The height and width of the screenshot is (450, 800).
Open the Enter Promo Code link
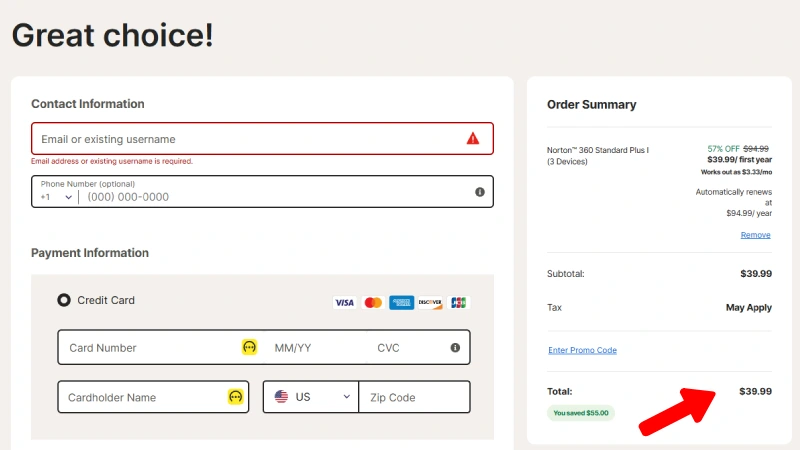pyautogui.click(x=582, y=350)
